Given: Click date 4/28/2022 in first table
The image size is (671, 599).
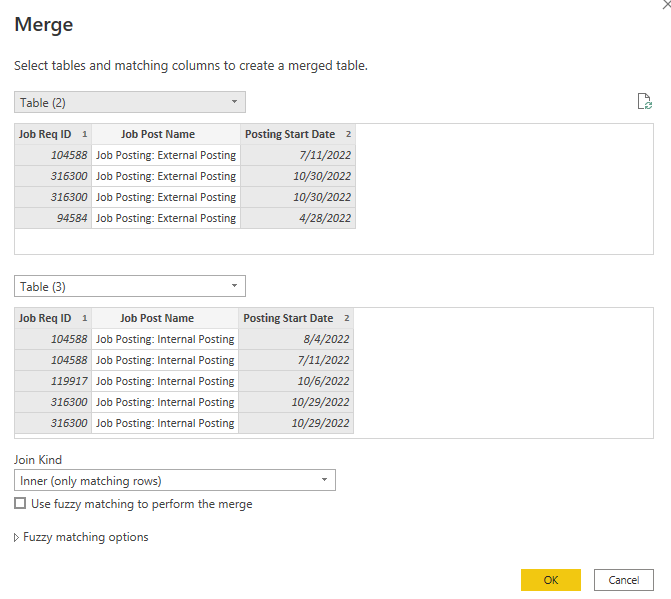Looking at the screenshot, I should click(298, 218).
